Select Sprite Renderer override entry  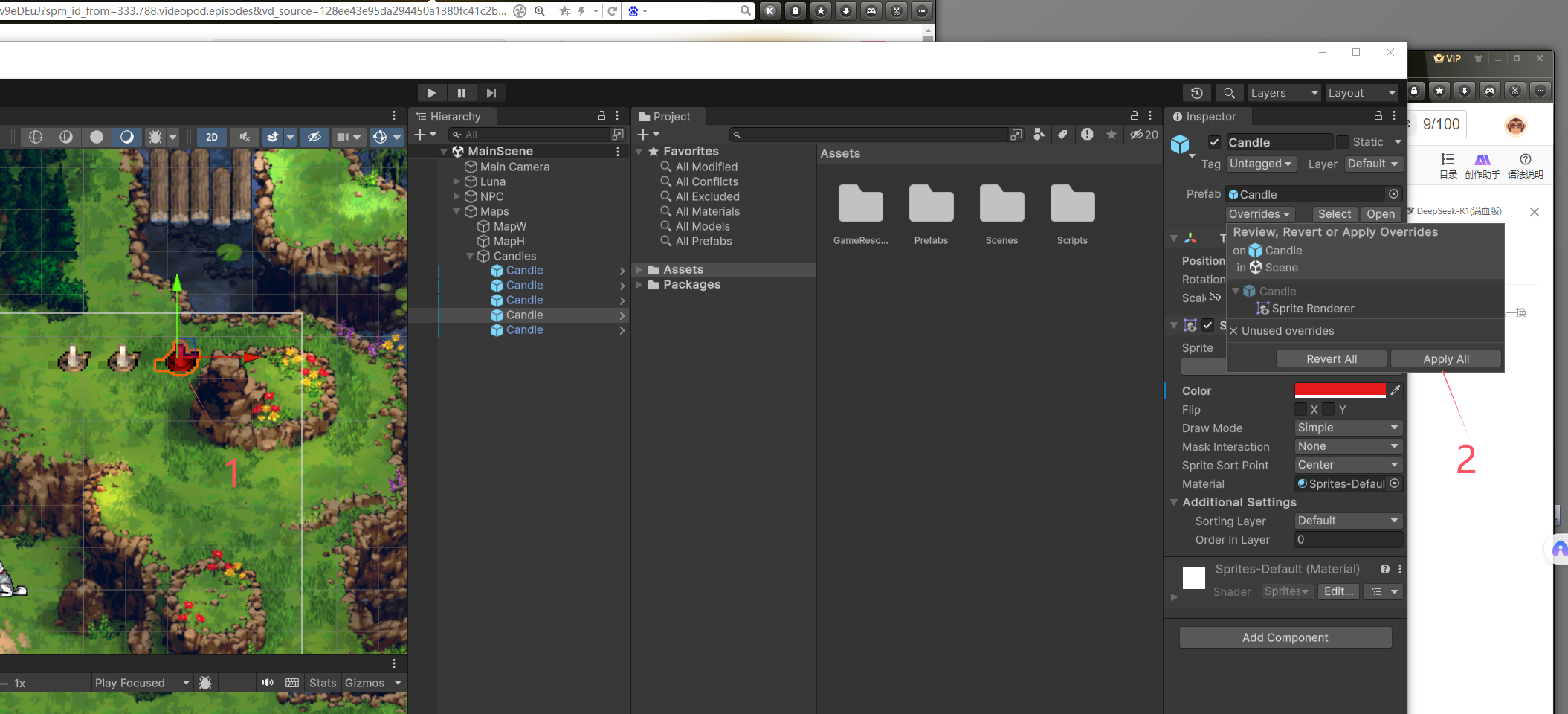[1305, 309]
